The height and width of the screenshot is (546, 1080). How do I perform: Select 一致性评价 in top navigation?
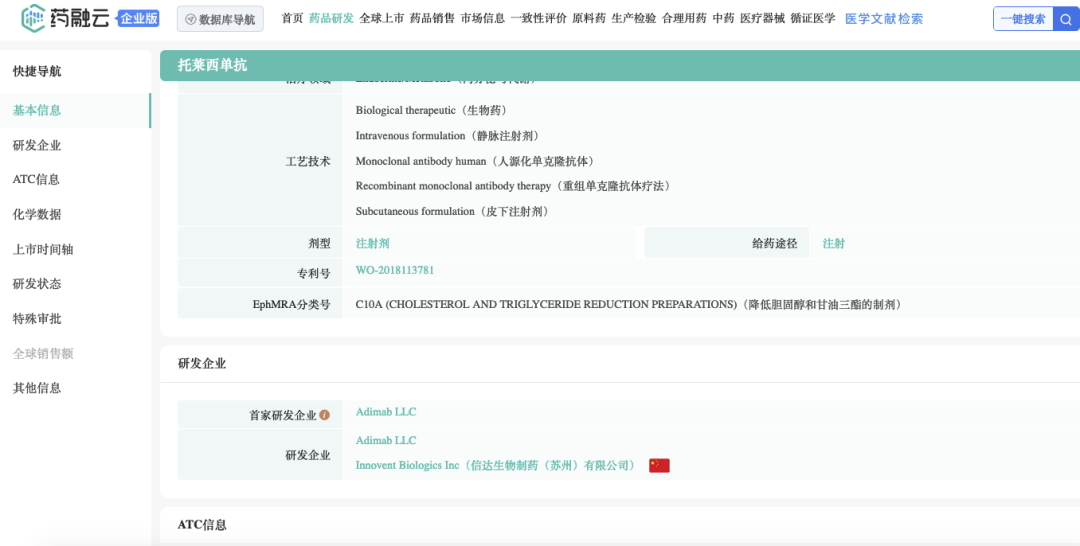pos(538,19)
